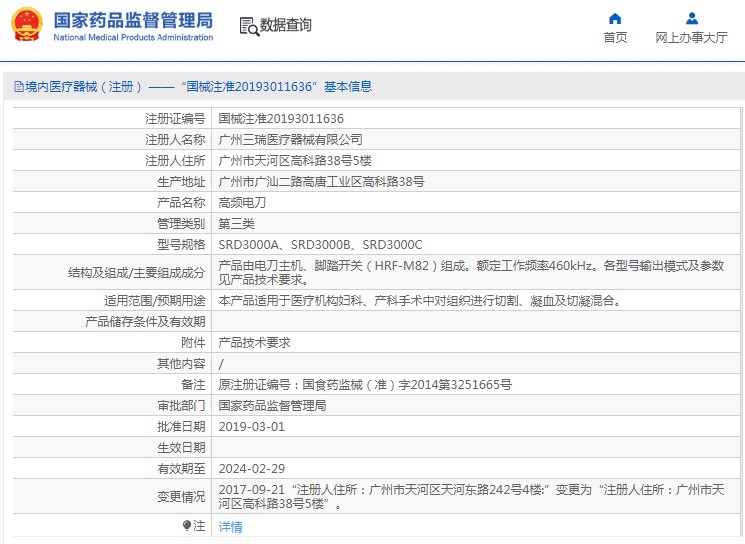Click the 产品技术要求 attachment value
The height and width of the screenshot is (544, 745).
pyautogui.click(x=254, y=343)
